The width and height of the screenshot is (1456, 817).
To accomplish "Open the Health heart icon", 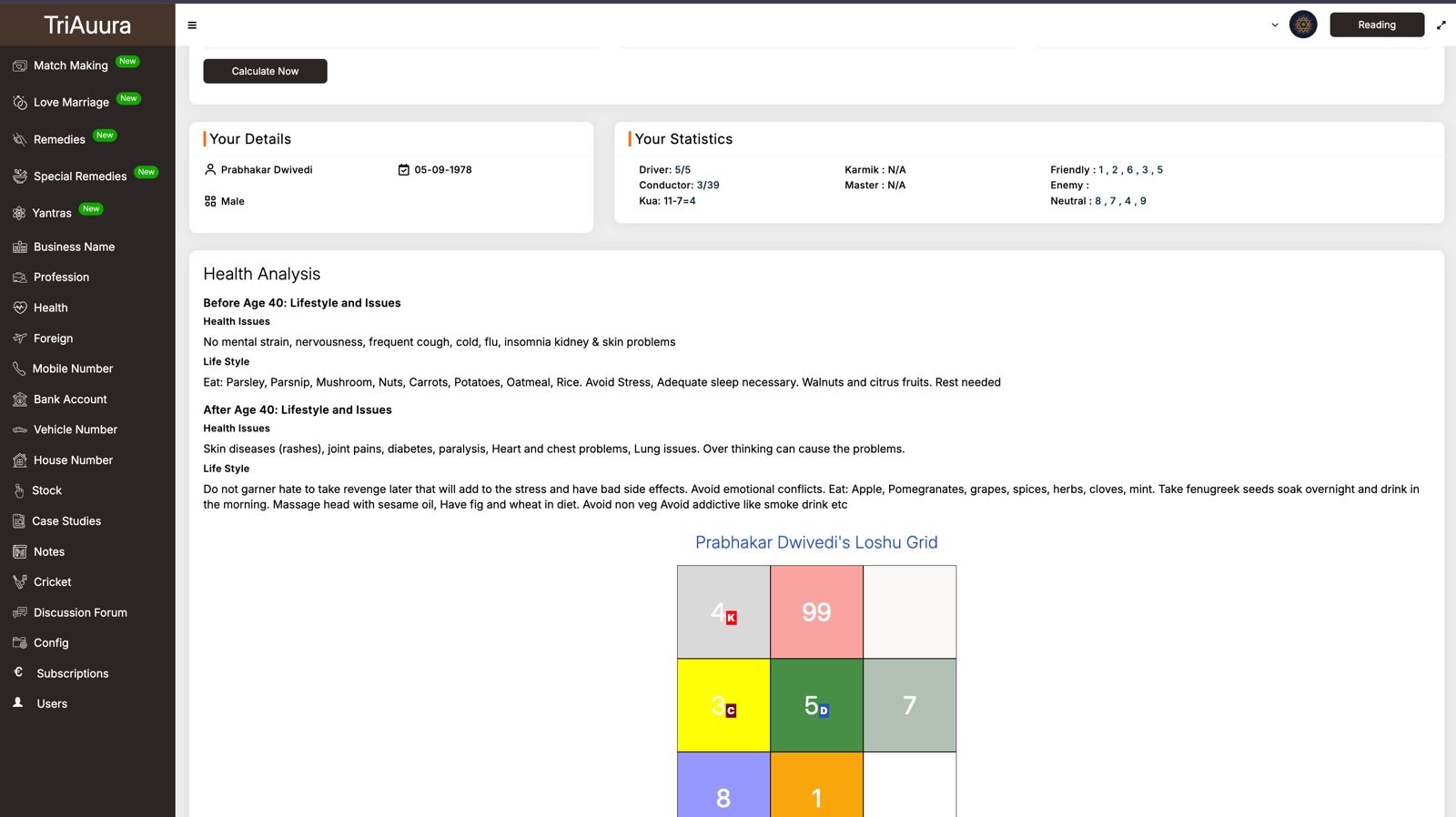I will [20, 308].
